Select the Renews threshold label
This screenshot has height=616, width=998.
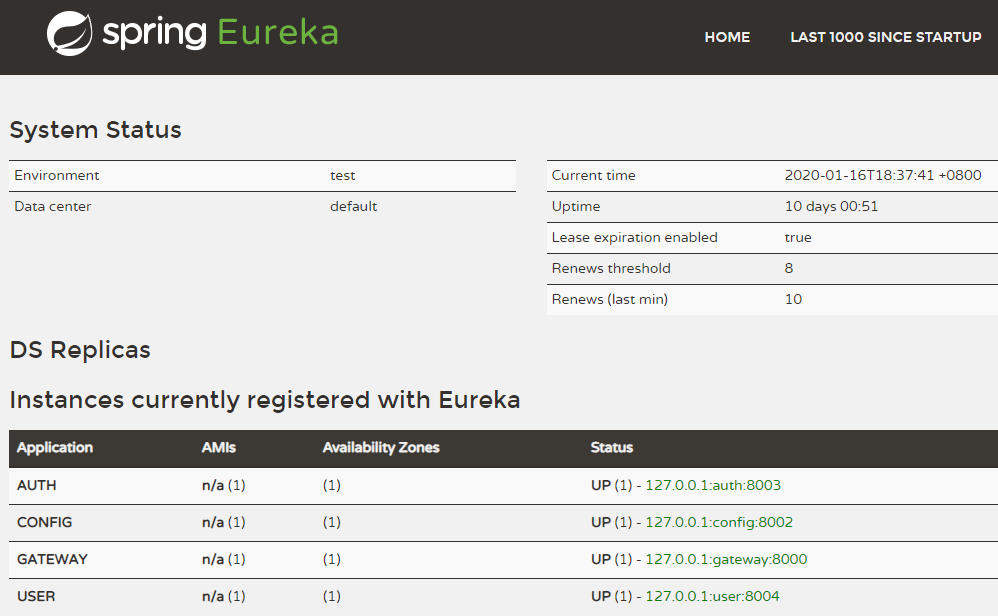(x=611, y=269)
